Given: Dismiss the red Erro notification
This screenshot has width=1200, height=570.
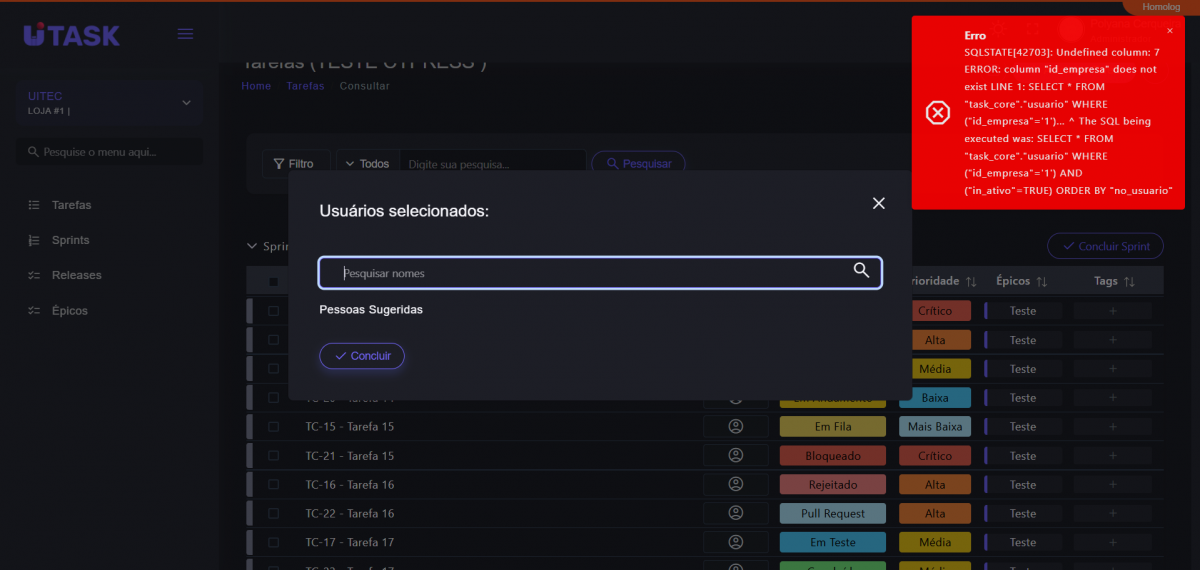Looking at the screenshot, I should click(1169, 31).
